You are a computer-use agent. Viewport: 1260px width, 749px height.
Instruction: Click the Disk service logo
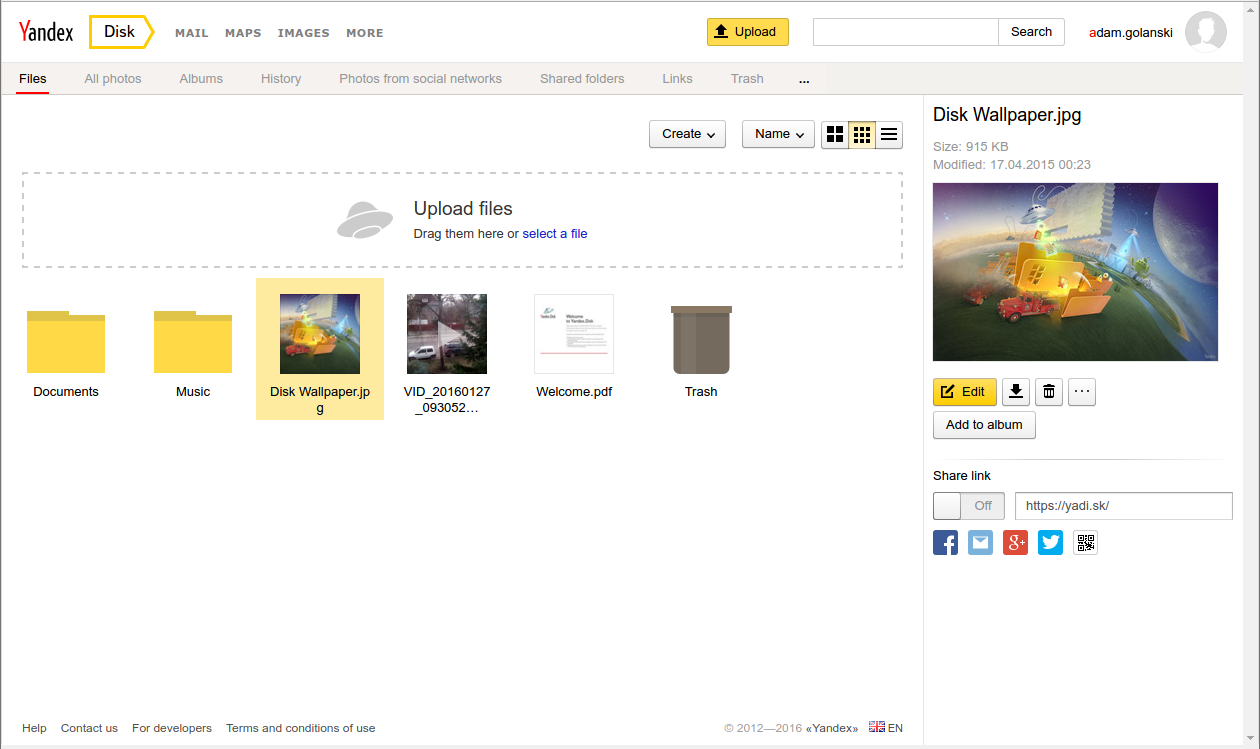point(121,32)
